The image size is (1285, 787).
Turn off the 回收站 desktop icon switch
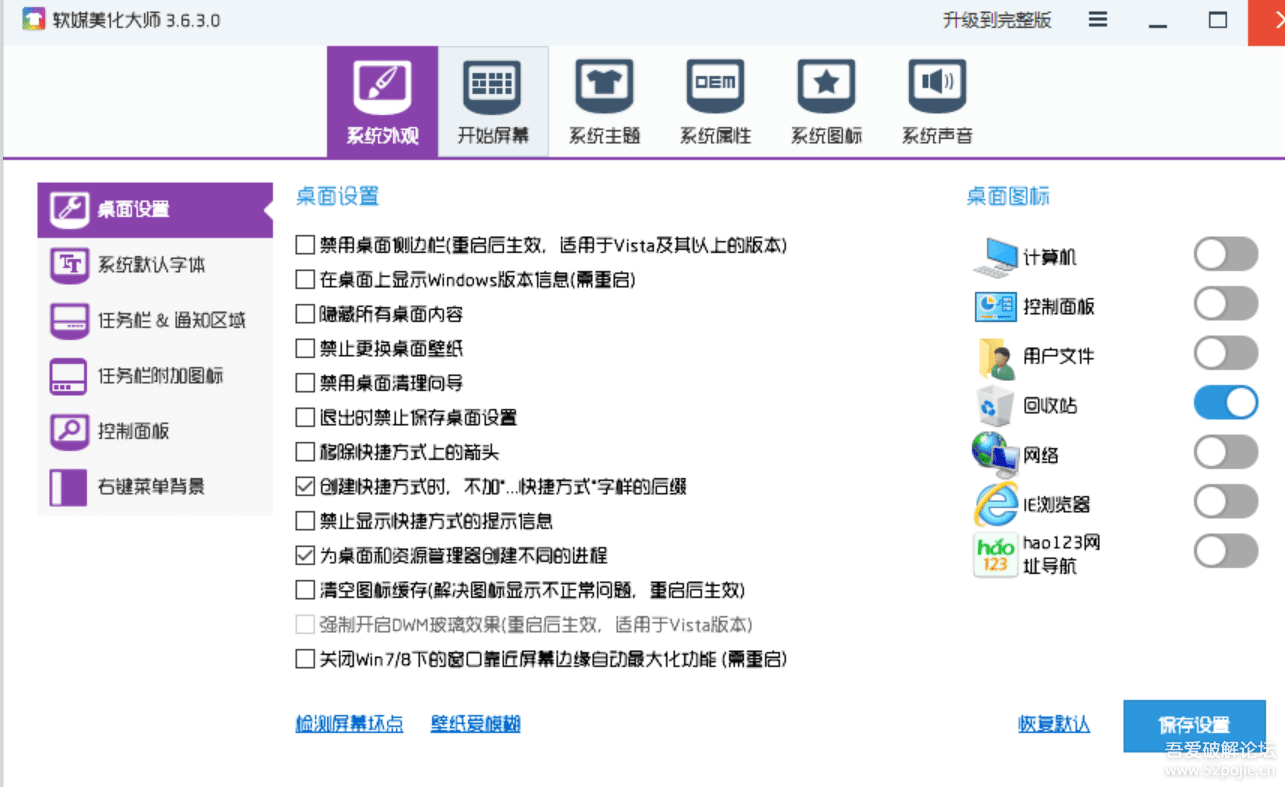pyautogui.click(x=1226, y=403)
